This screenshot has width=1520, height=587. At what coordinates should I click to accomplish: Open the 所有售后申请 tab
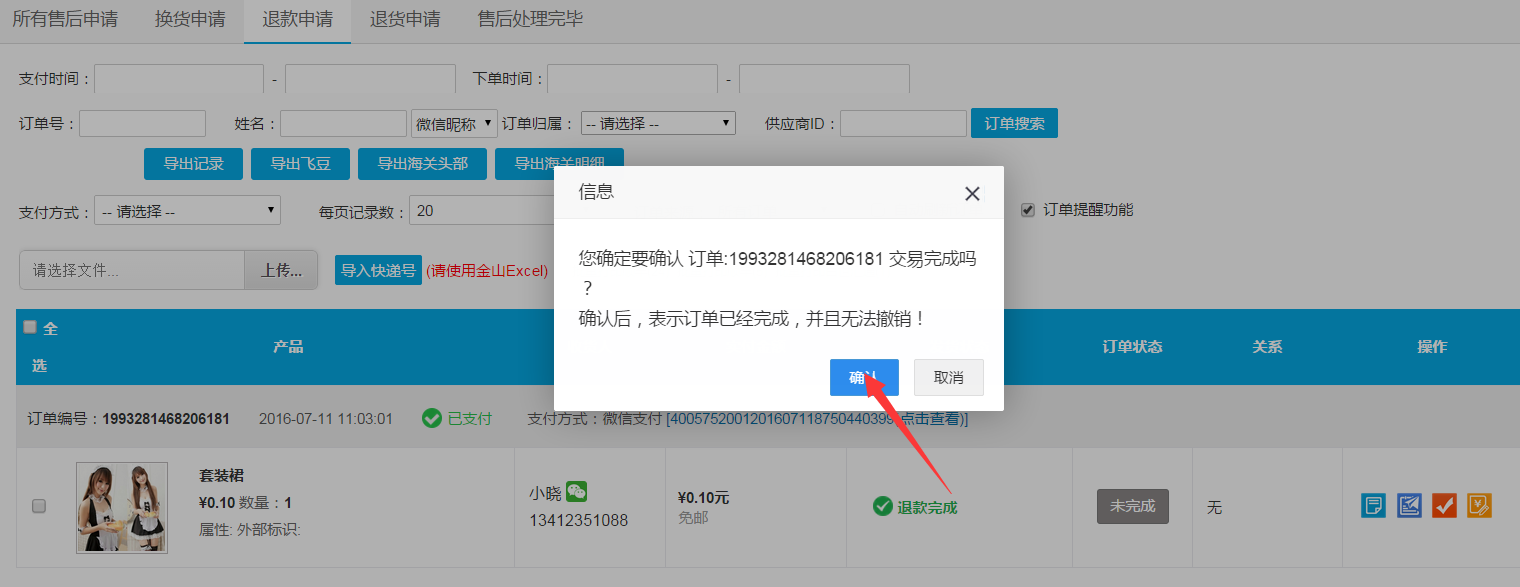coord(66,18)
